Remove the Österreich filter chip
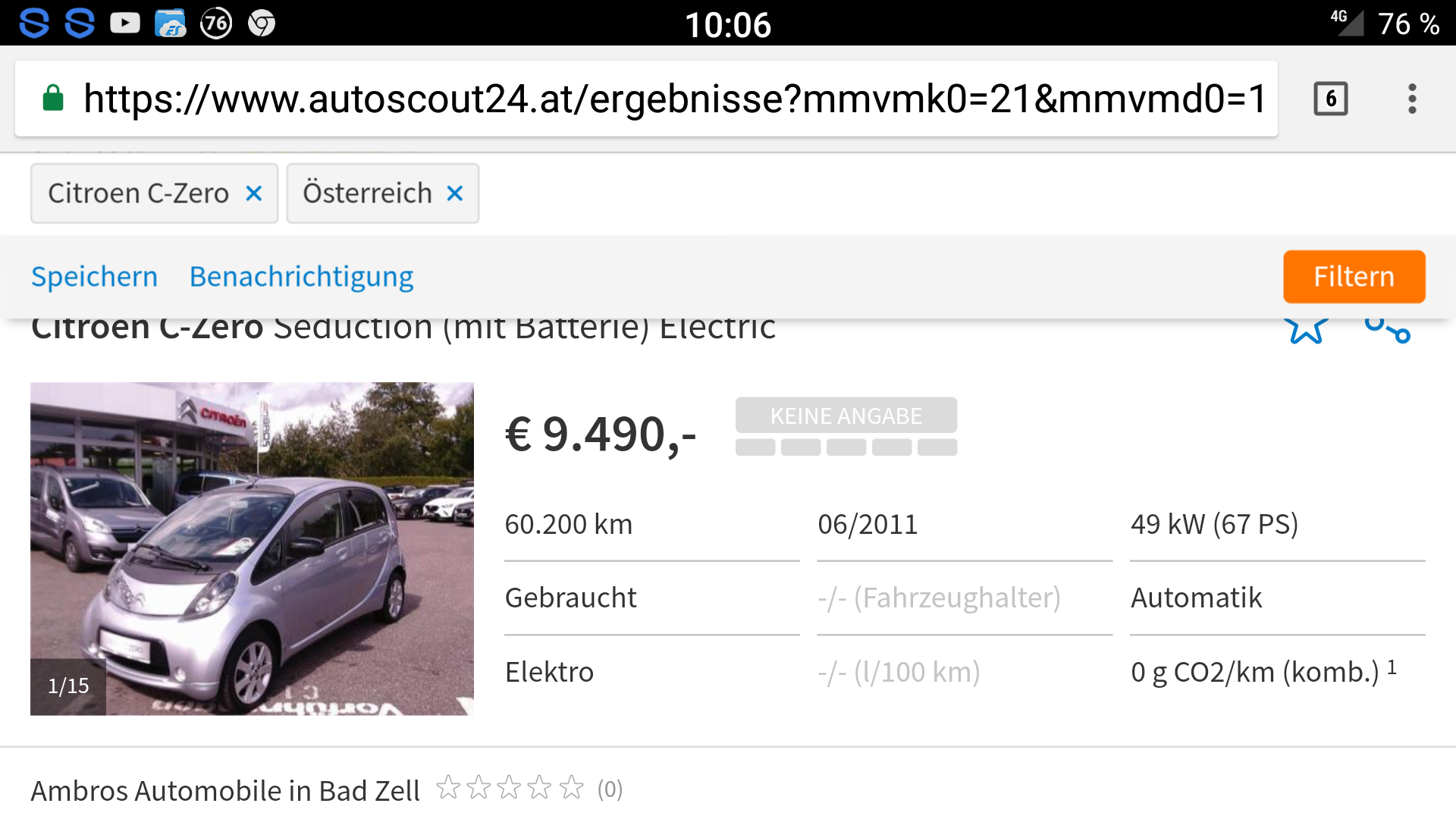Image resolution: width=1456 pixels, height=819 pixels. 455,194
